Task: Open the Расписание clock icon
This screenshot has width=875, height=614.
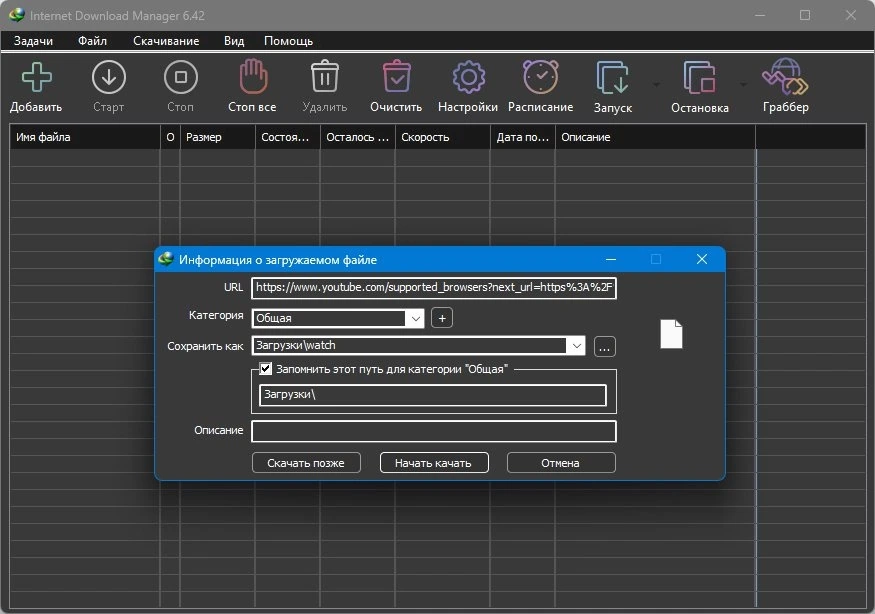Action: [x=540, y=76]
